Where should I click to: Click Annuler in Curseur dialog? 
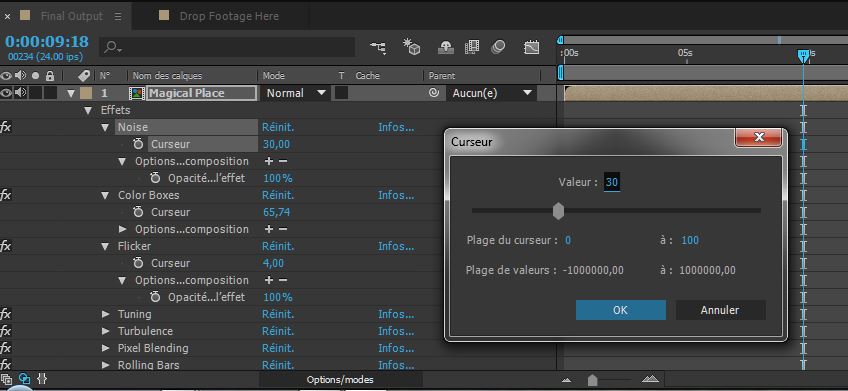720,310
